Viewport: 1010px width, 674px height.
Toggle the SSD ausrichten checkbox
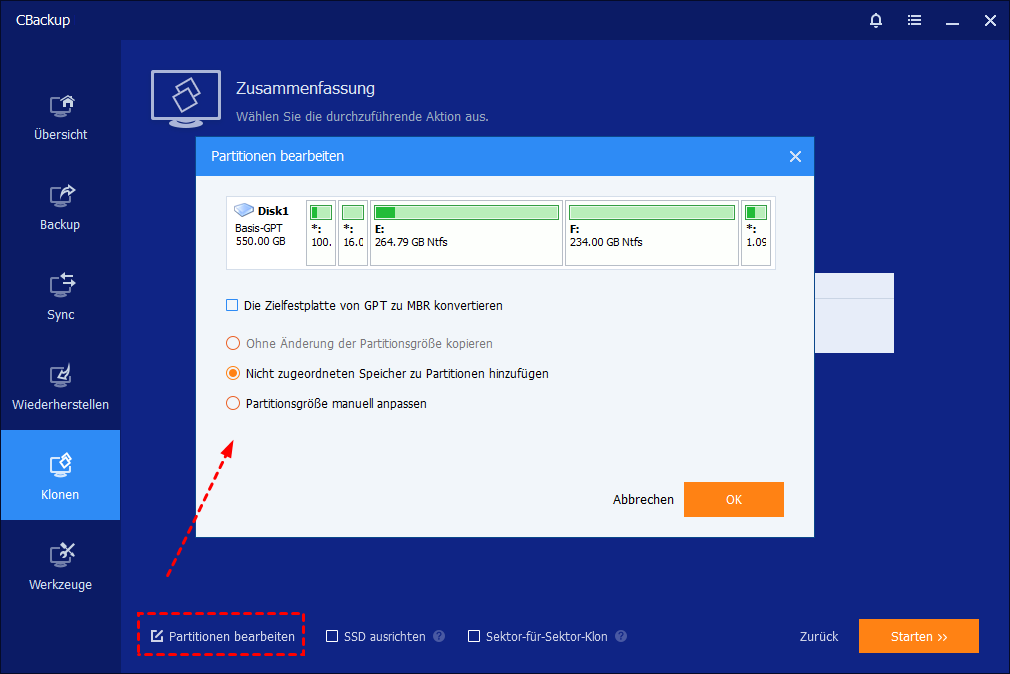333,636
